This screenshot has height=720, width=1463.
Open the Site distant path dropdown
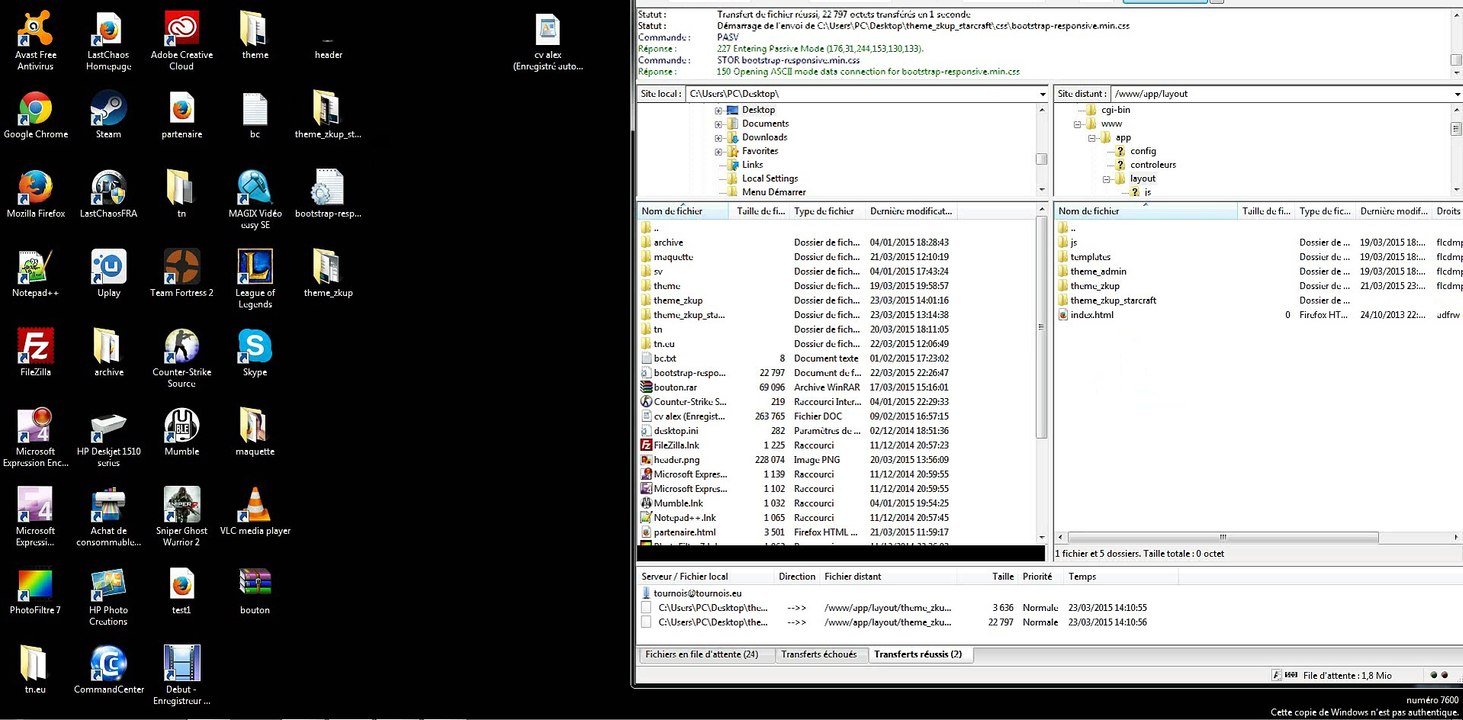click(x=1456, y=94)
